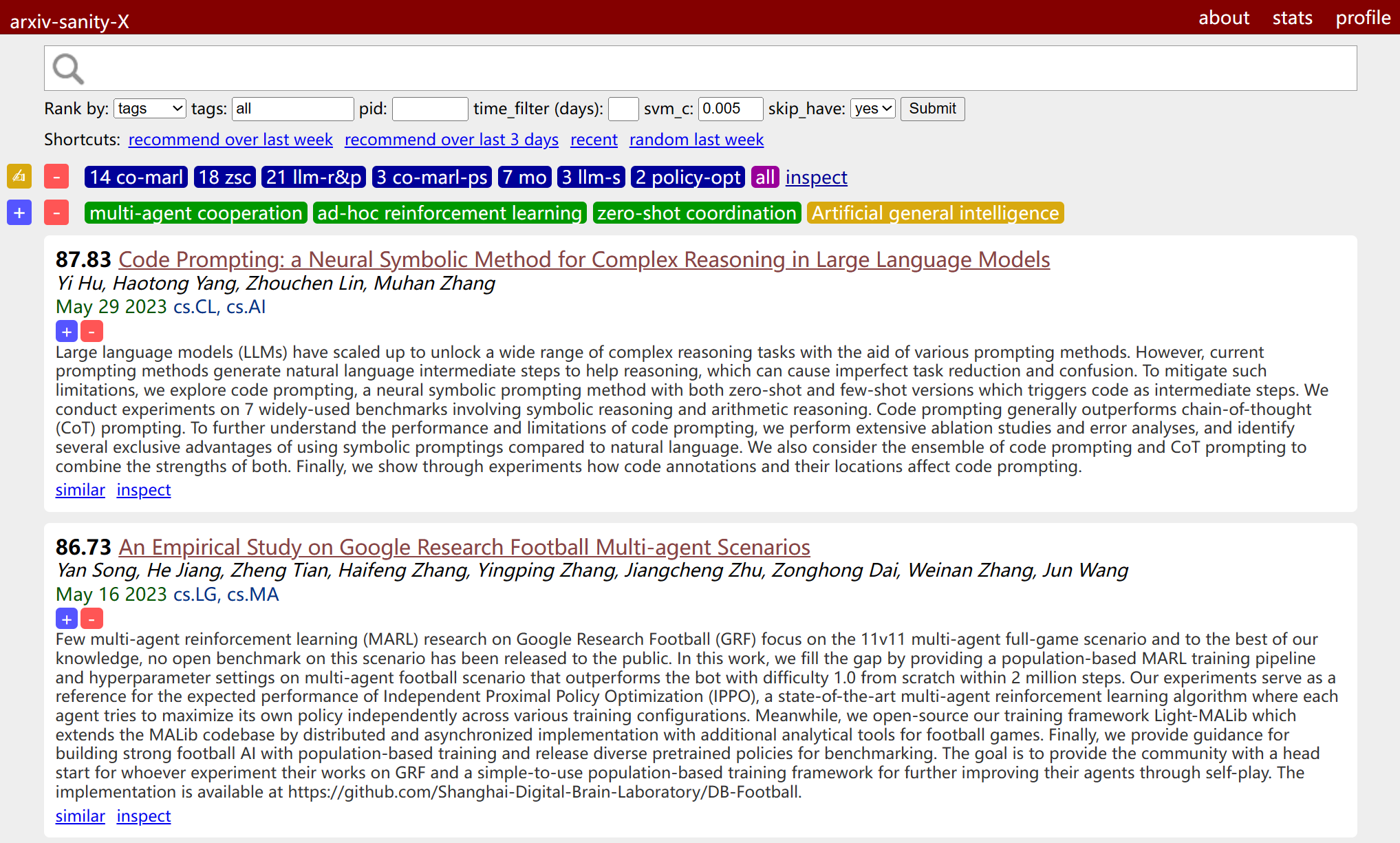Screen dimensions: 1400x843
Task: Add tag to Code Prompting paper
Action: pos(66,332)
